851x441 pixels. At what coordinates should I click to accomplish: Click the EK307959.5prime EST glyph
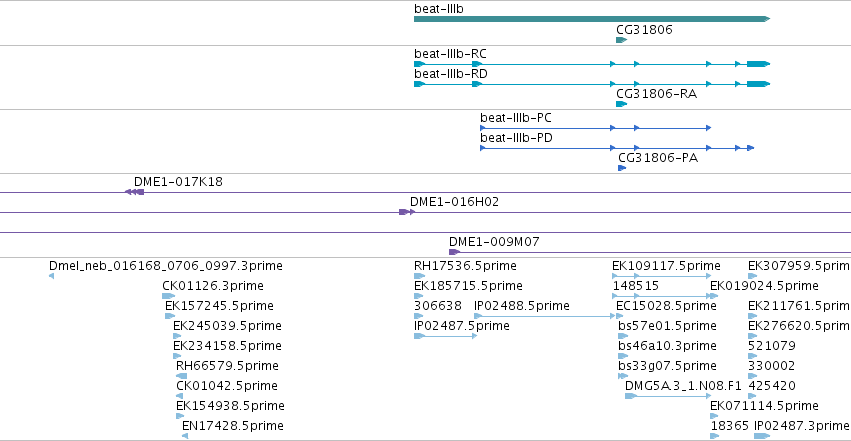coord(753,276)
